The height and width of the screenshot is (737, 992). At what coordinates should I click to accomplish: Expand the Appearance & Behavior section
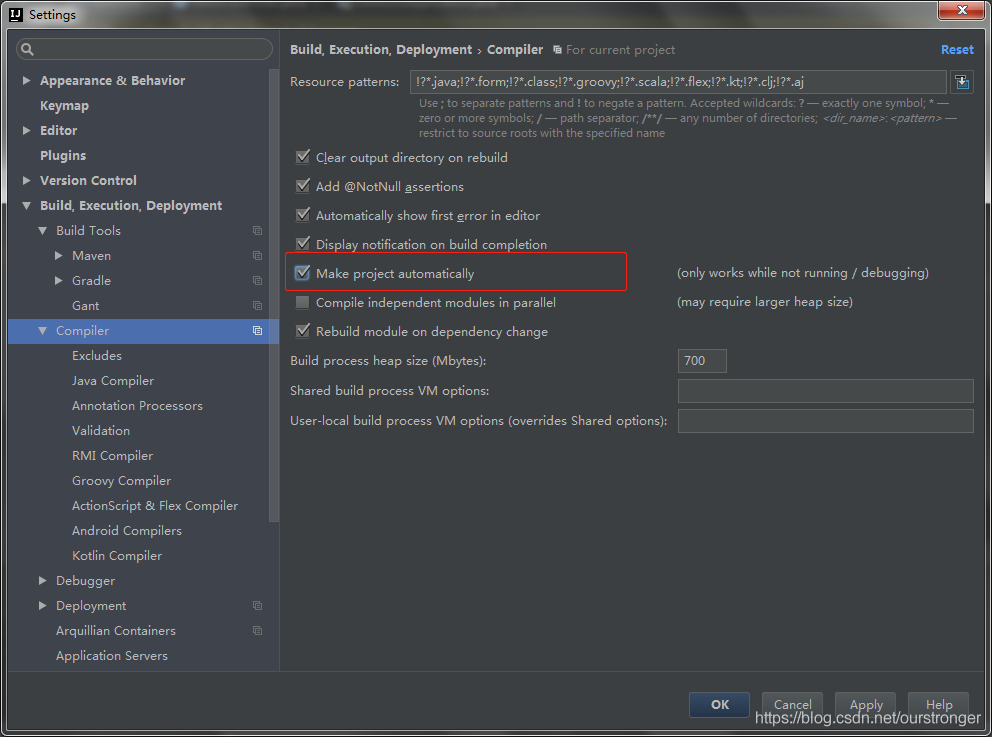point(27,80)
